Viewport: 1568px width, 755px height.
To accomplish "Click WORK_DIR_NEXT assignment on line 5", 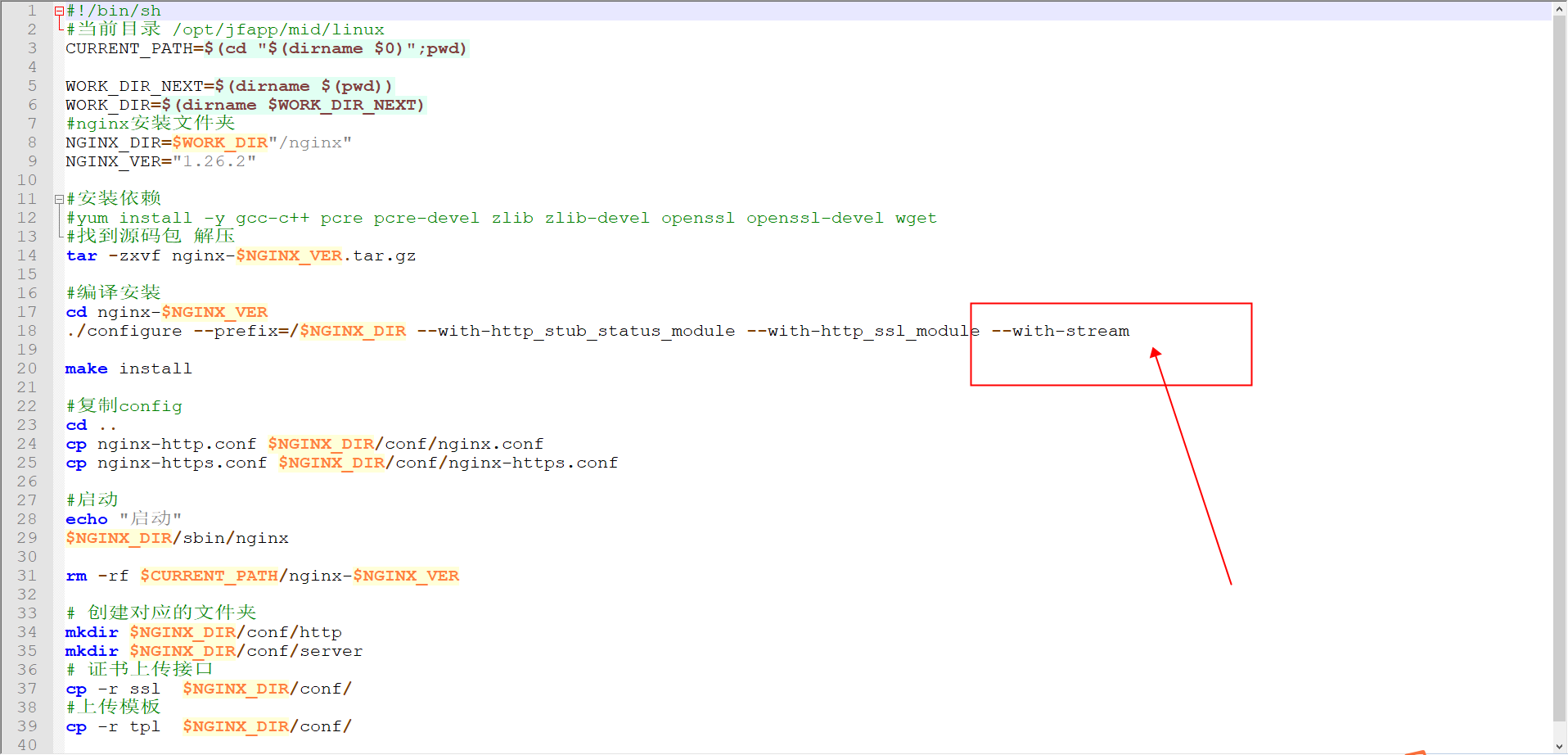I will pyautogui.click(x=229, y=86).
